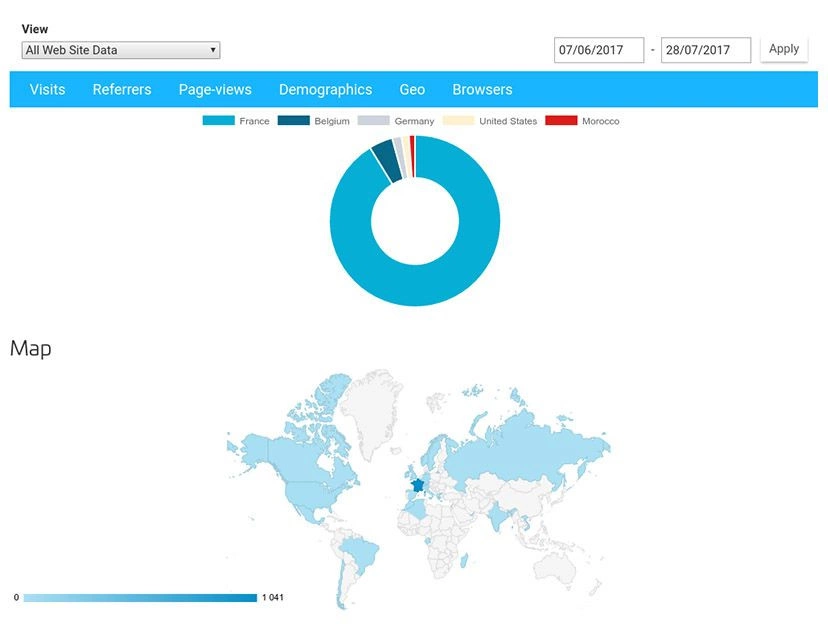Open the Geo tab
Screen dimensions: 828x624
(x=412, y=90)
